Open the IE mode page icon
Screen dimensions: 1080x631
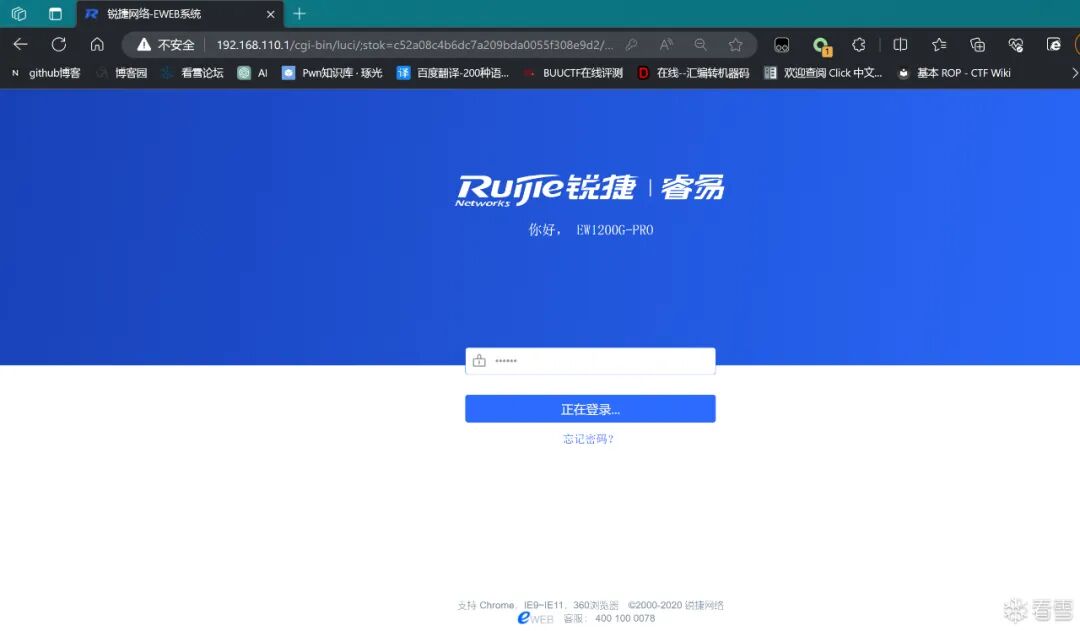tap(1054, 45)
